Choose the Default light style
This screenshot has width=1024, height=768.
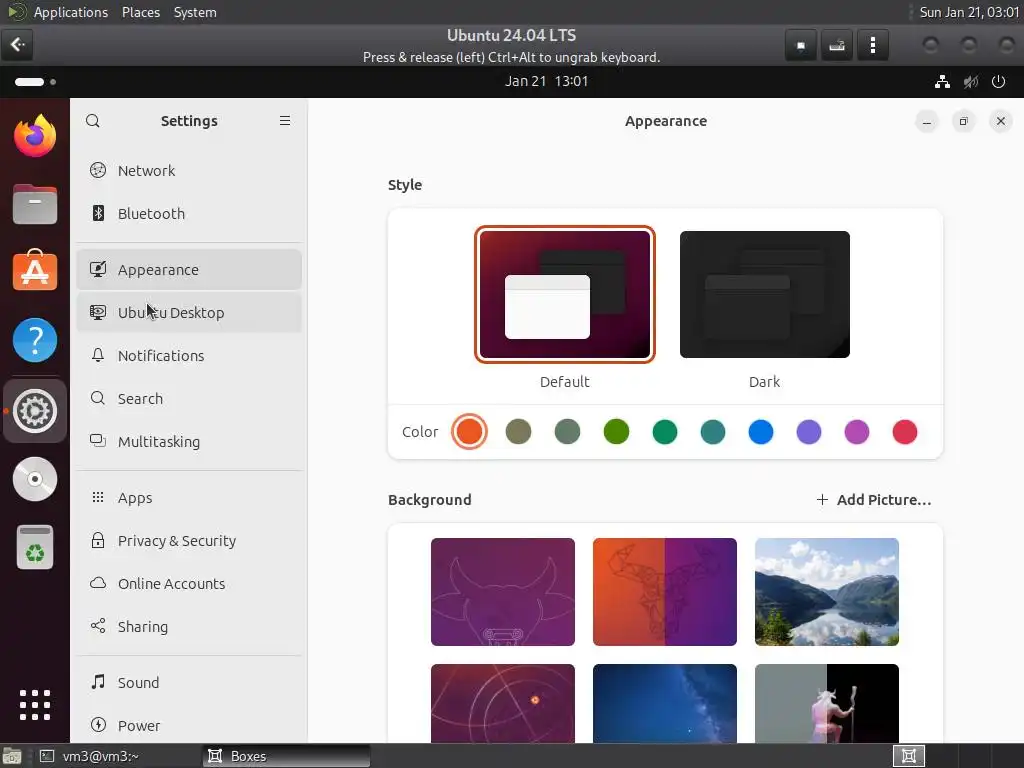tap(565, 295)
